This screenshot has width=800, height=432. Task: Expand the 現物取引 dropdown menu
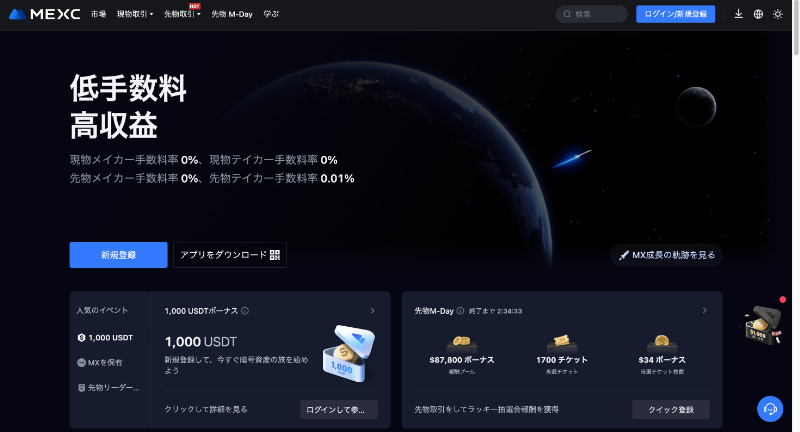click(x=135, y=14)
